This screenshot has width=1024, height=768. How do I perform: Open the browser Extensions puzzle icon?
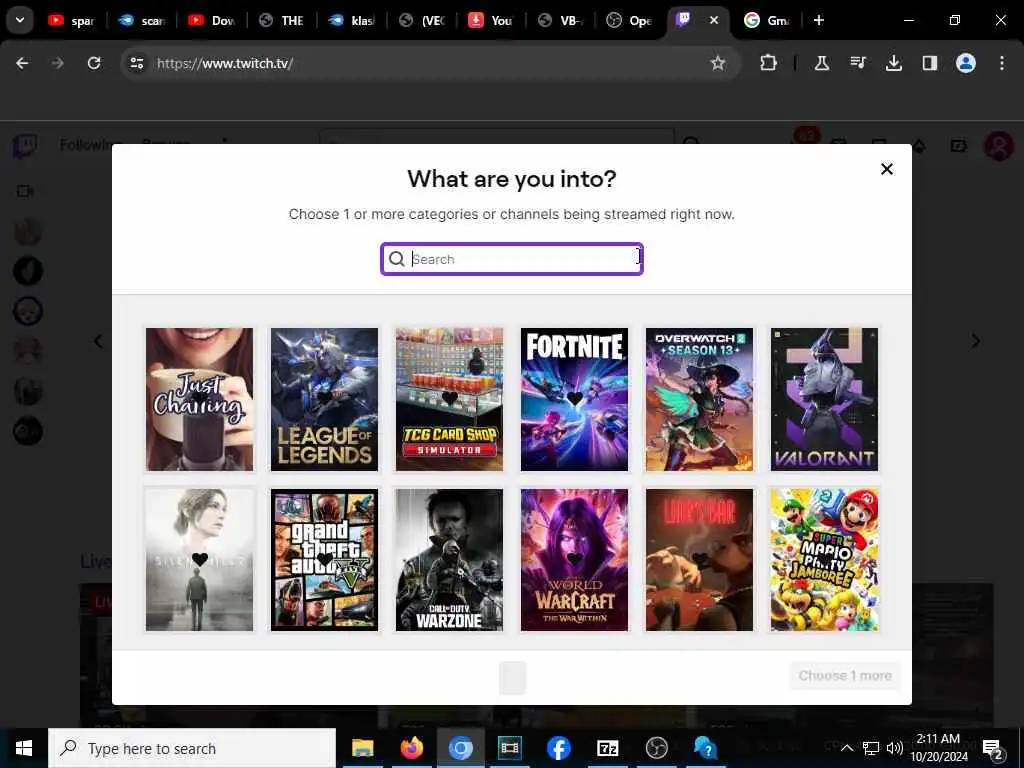pyautogui.click(x=769, y=63)
